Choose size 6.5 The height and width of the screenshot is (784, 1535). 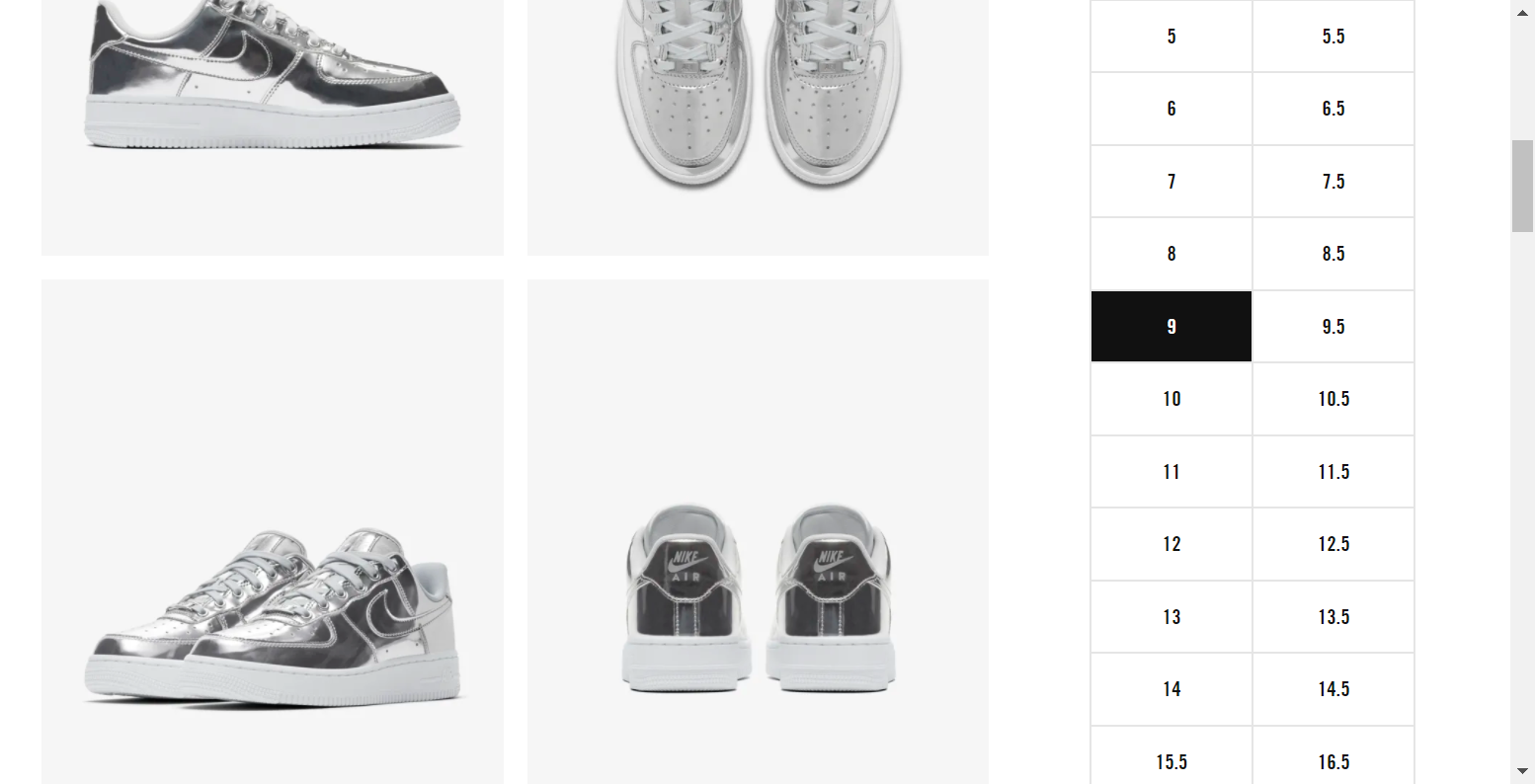(x=1333, y=109)
